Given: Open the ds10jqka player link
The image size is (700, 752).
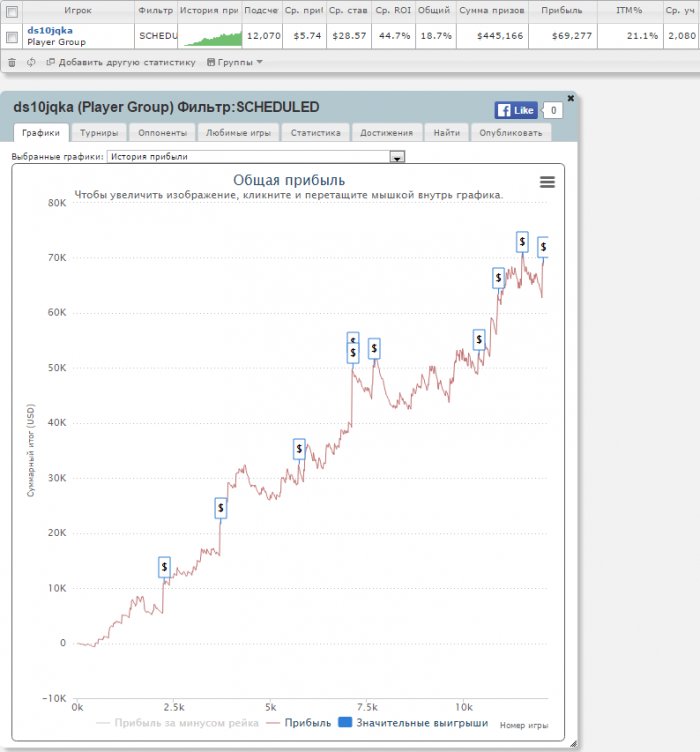Looking at the screenshot, I should (50, 30).
